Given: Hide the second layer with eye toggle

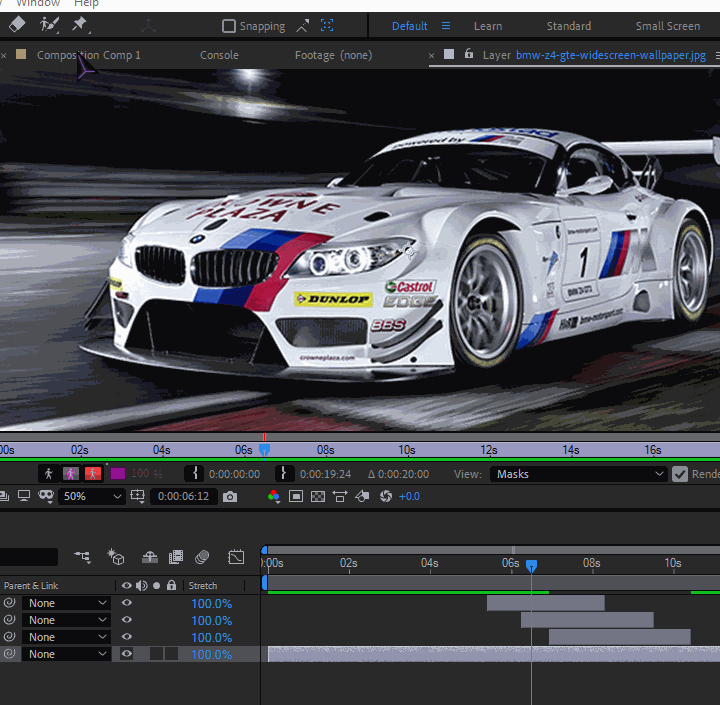Looking at the screenshot, I should [x=127, y=620].
